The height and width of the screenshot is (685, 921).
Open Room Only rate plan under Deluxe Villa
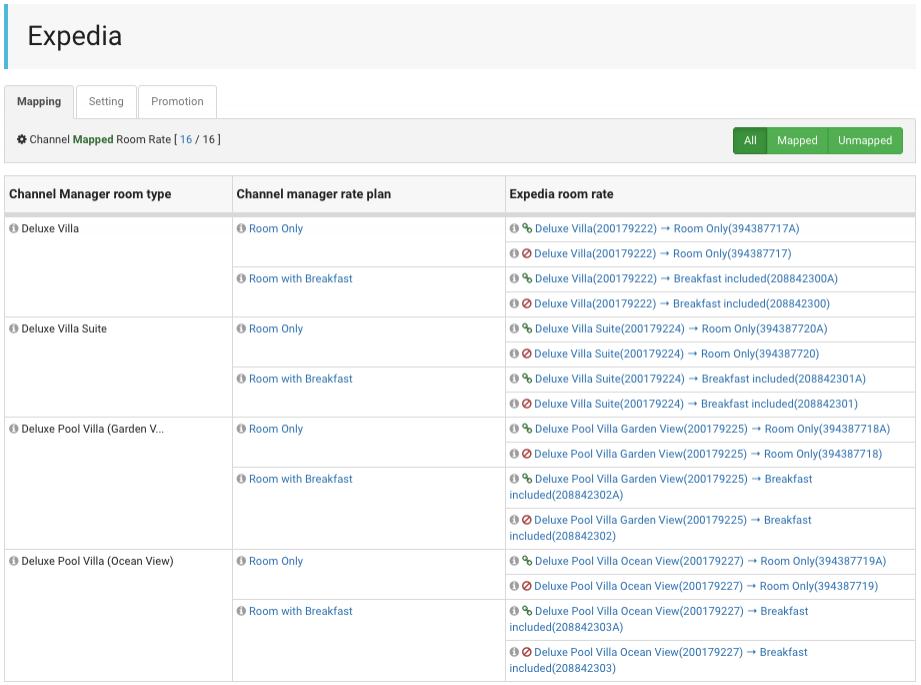[x=276, y=229]
